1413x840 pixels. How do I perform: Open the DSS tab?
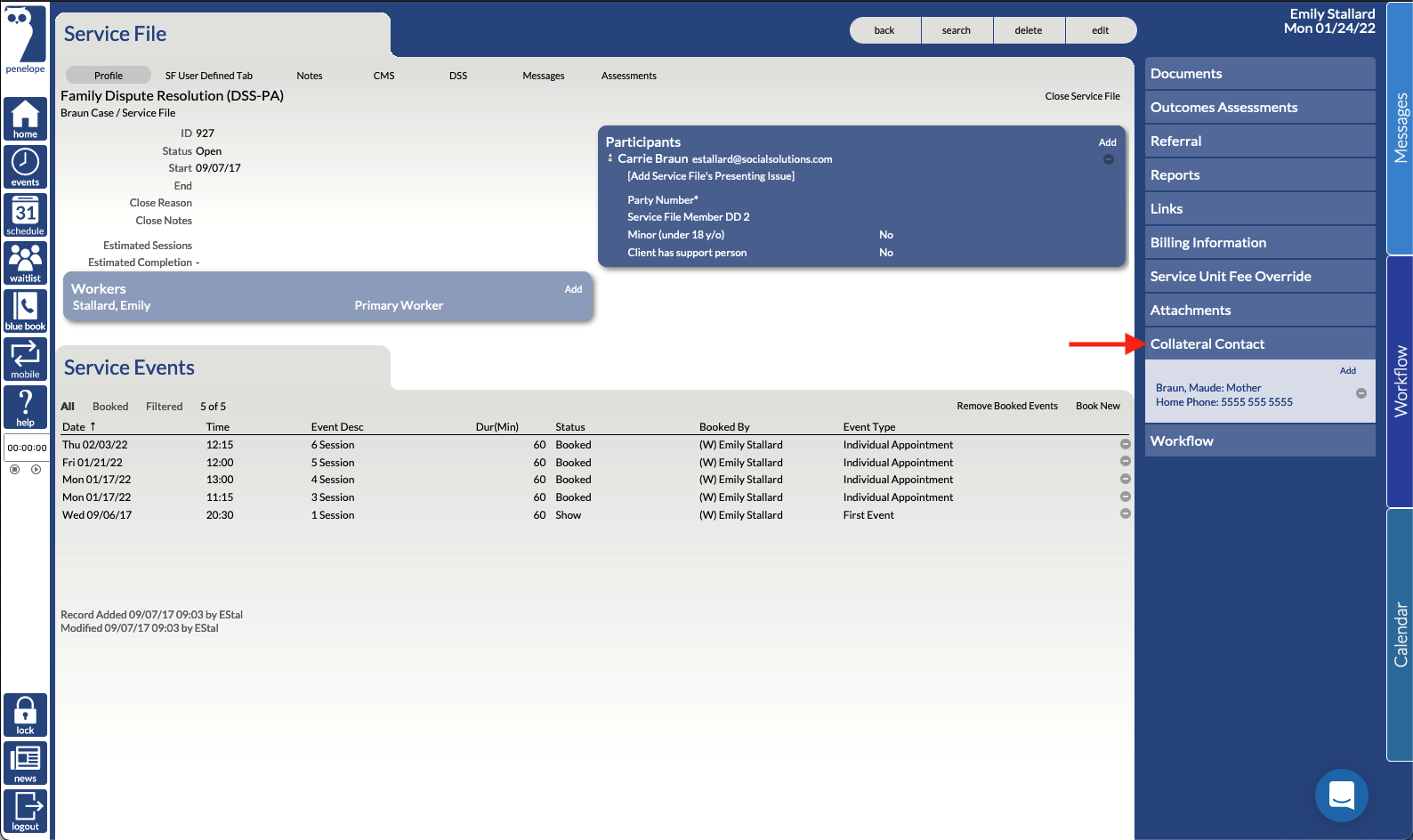pos(458,76)
